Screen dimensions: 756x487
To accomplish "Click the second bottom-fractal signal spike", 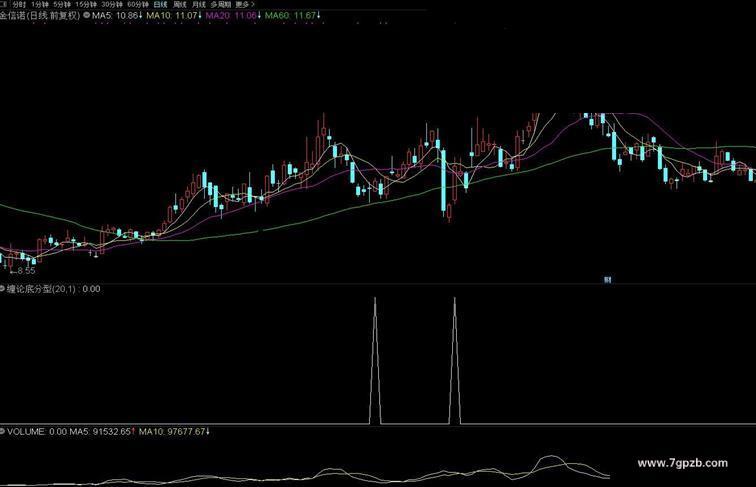I will pyautogui.click(x=454, y=361).
